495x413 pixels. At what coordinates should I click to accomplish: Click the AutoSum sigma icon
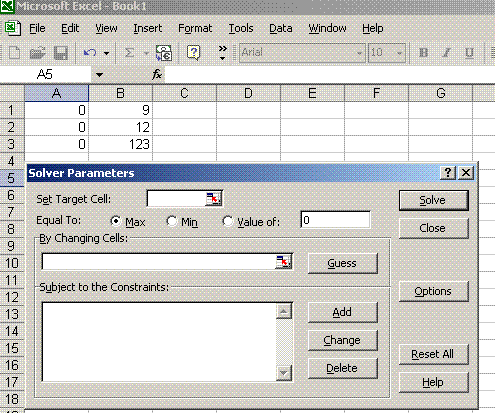(x=129, y=53)
